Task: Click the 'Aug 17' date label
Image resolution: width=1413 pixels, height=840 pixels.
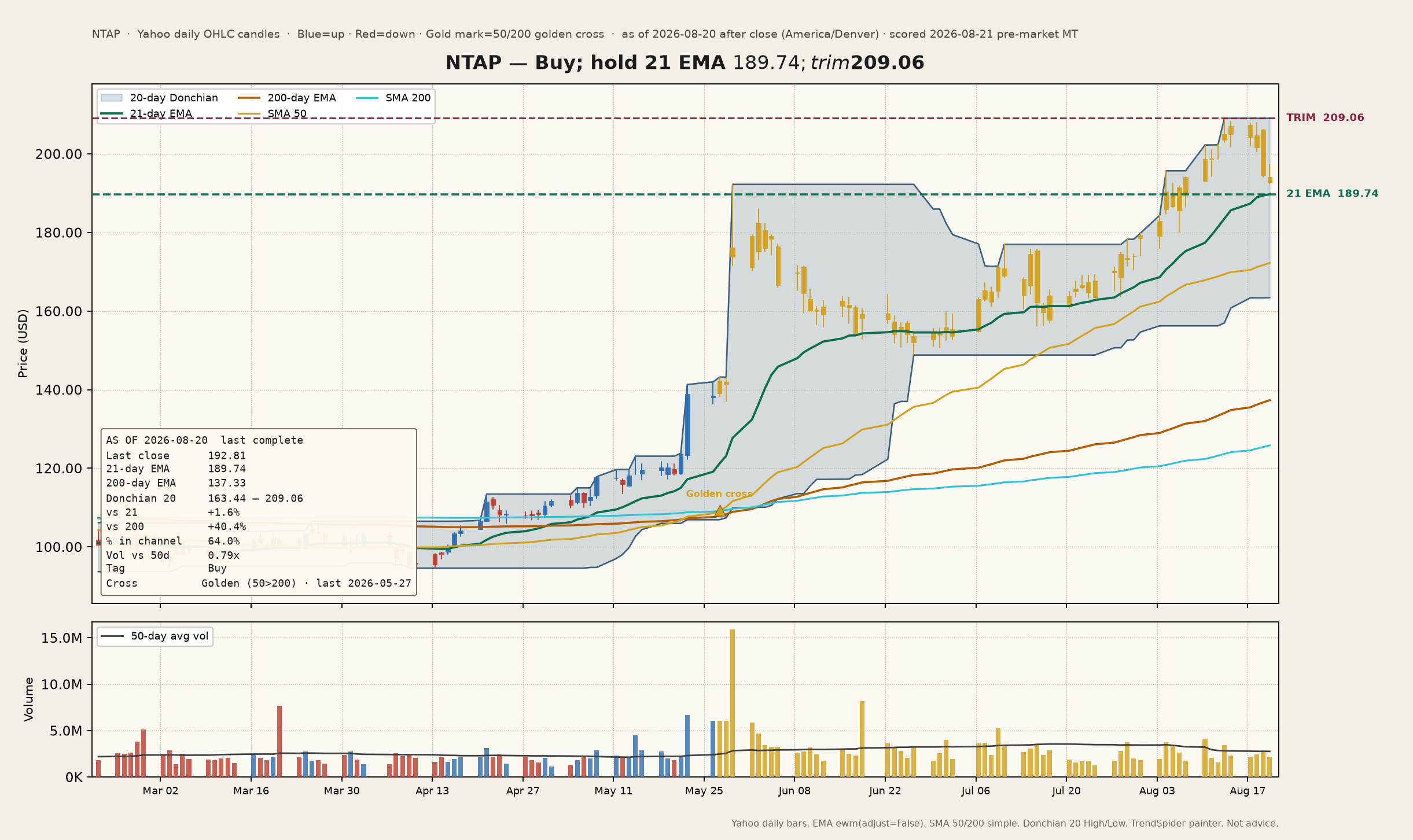Action: (1248, 791)
